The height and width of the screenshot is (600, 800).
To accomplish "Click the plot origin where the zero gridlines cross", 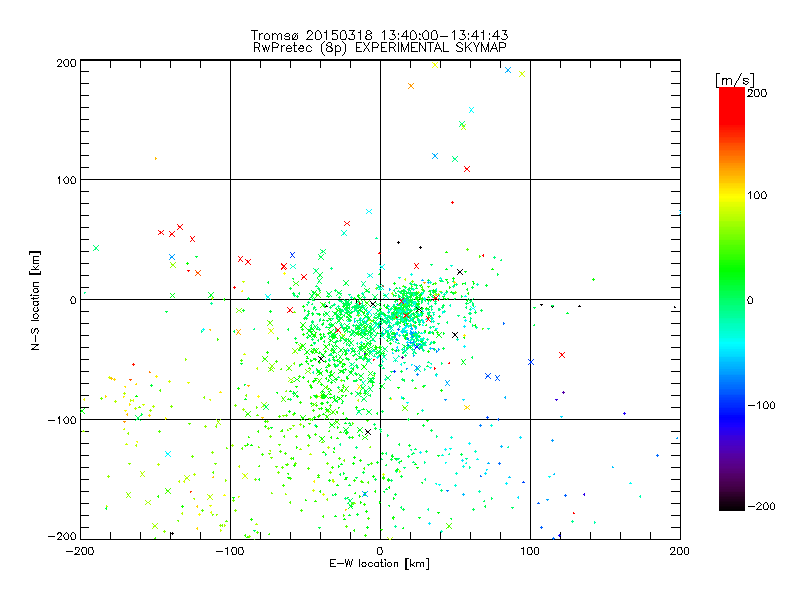I will click(x=380, y=299).
